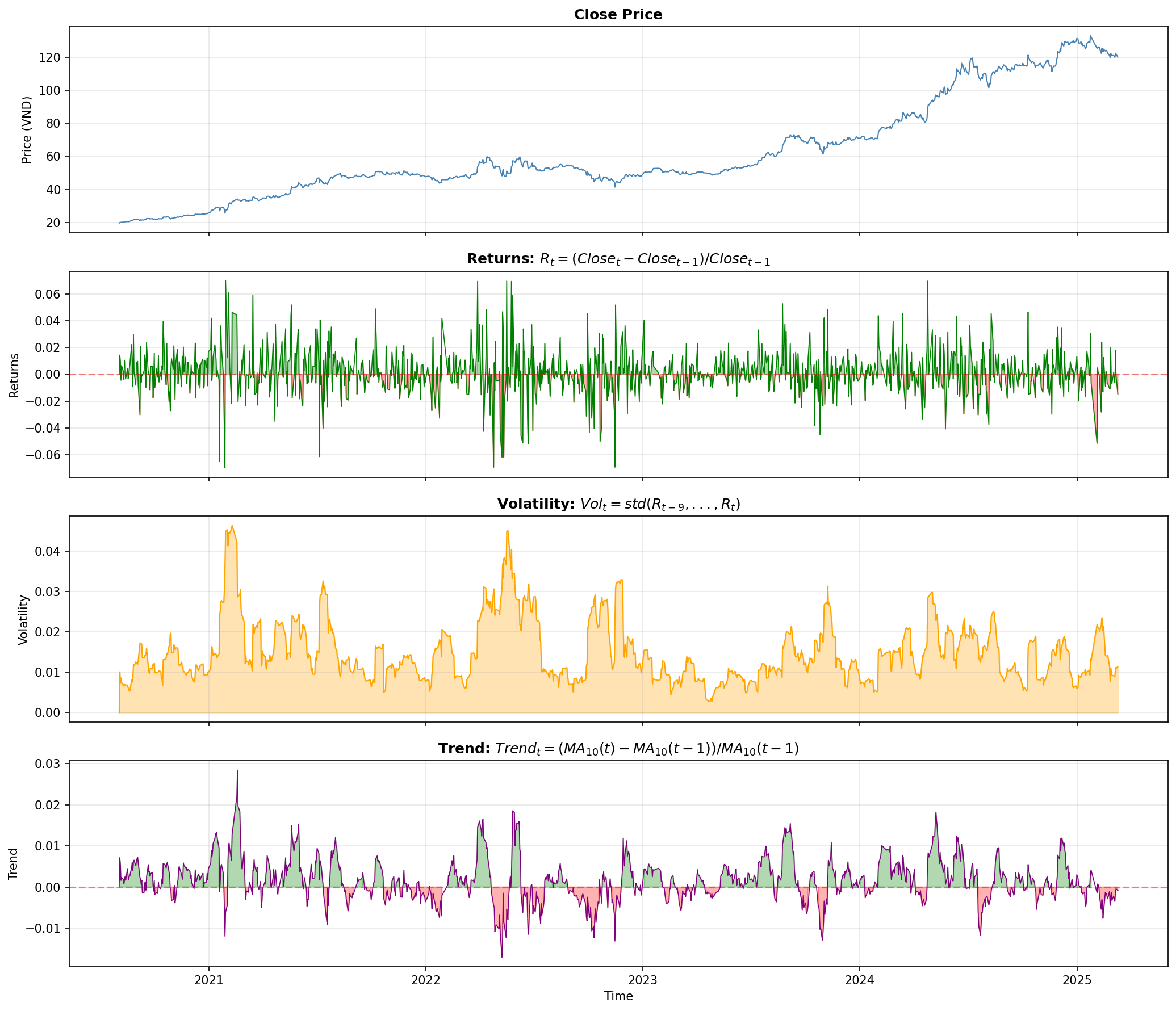Click the 20 tick on price axis
Image resolution: width=1176 pixels, height=1011 pixels.
click(53, 223)
